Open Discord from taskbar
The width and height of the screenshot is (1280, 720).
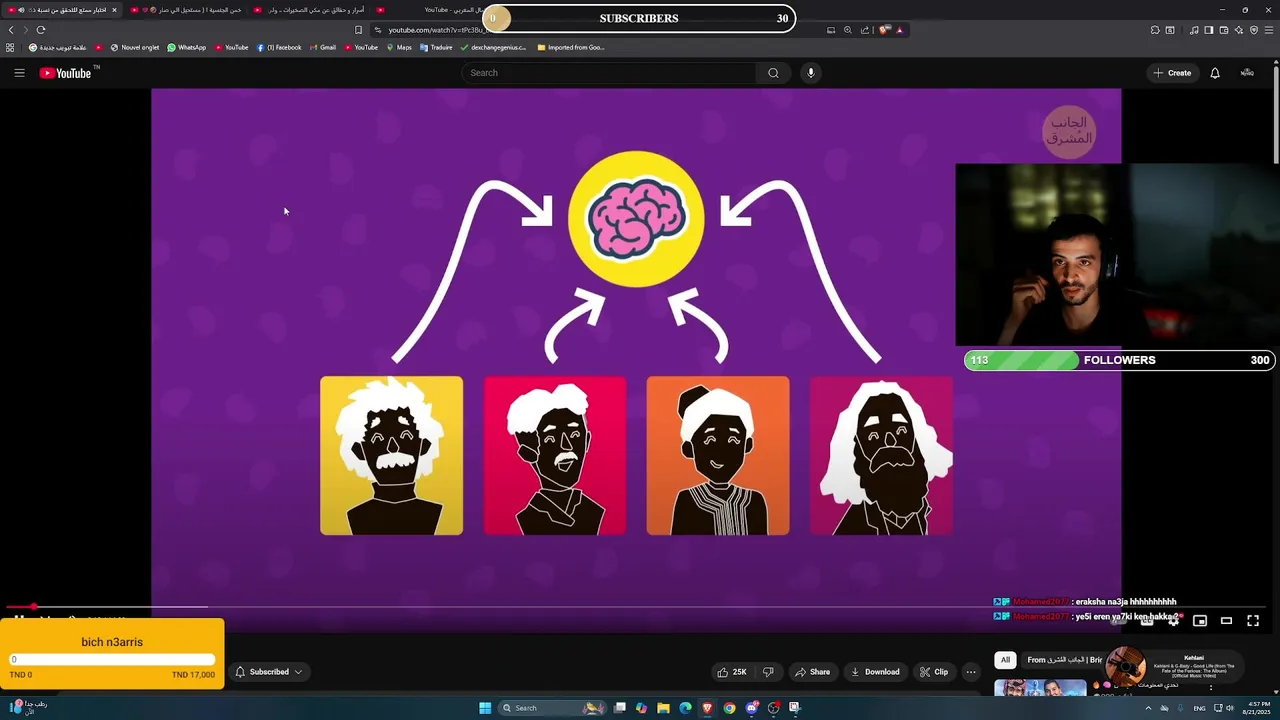tap(751, 708)
